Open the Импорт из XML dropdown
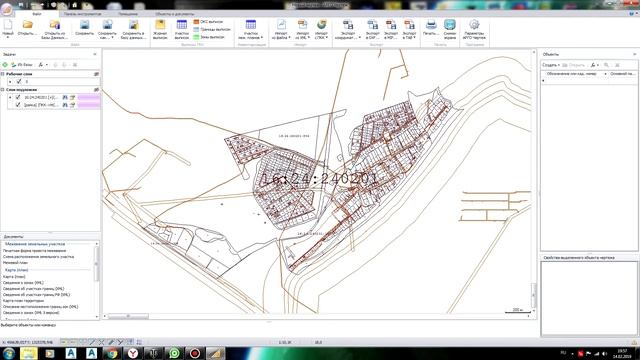Screen dimensions: 640x360 click(302, 29)
